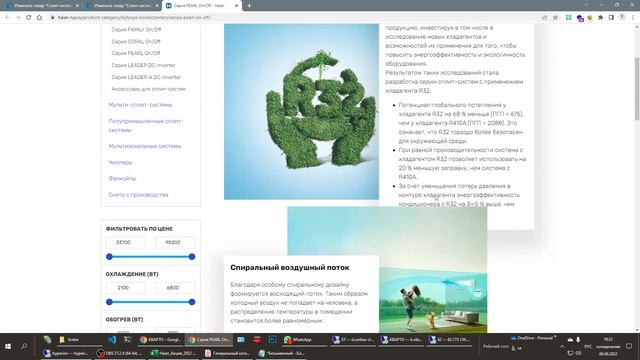
Task: Open browser home page
Action: click(x=39, y=18)
